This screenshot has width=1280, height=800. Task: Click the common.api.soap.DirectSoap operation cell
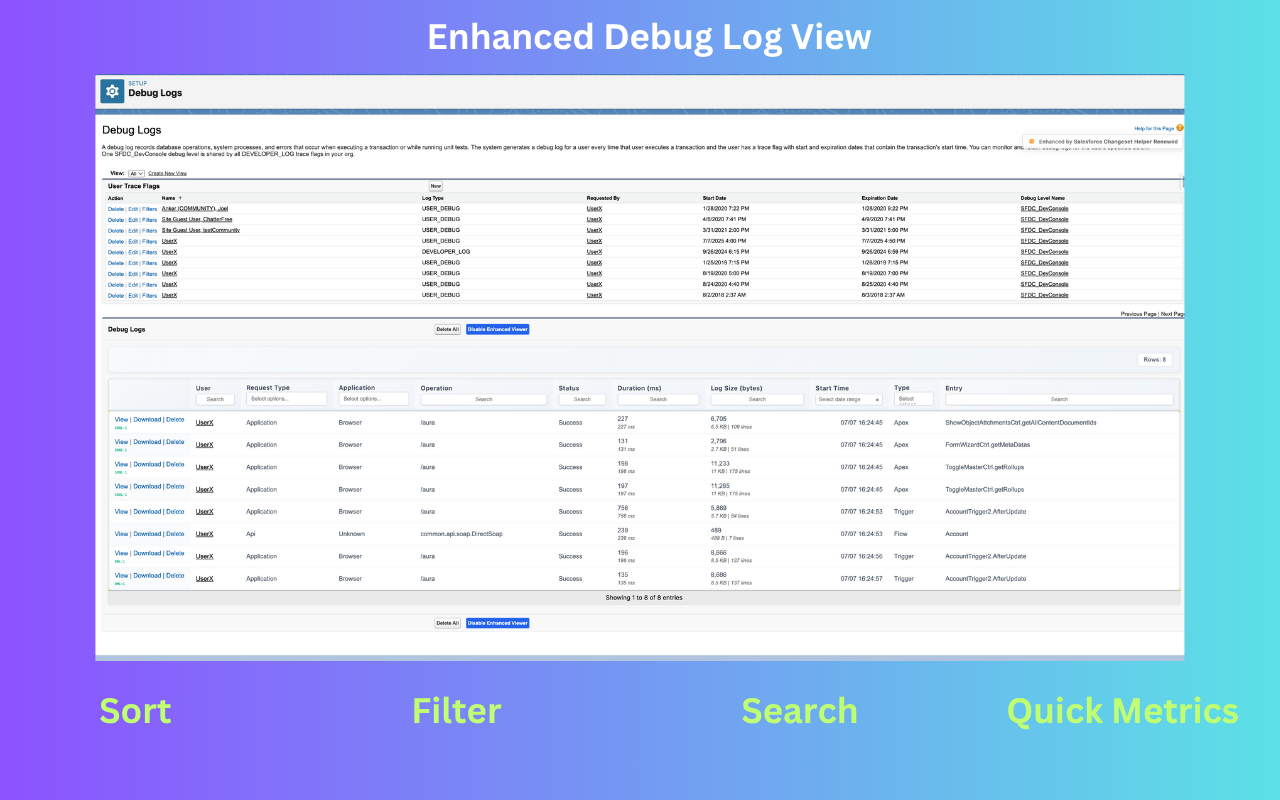(x=462, y=534)
